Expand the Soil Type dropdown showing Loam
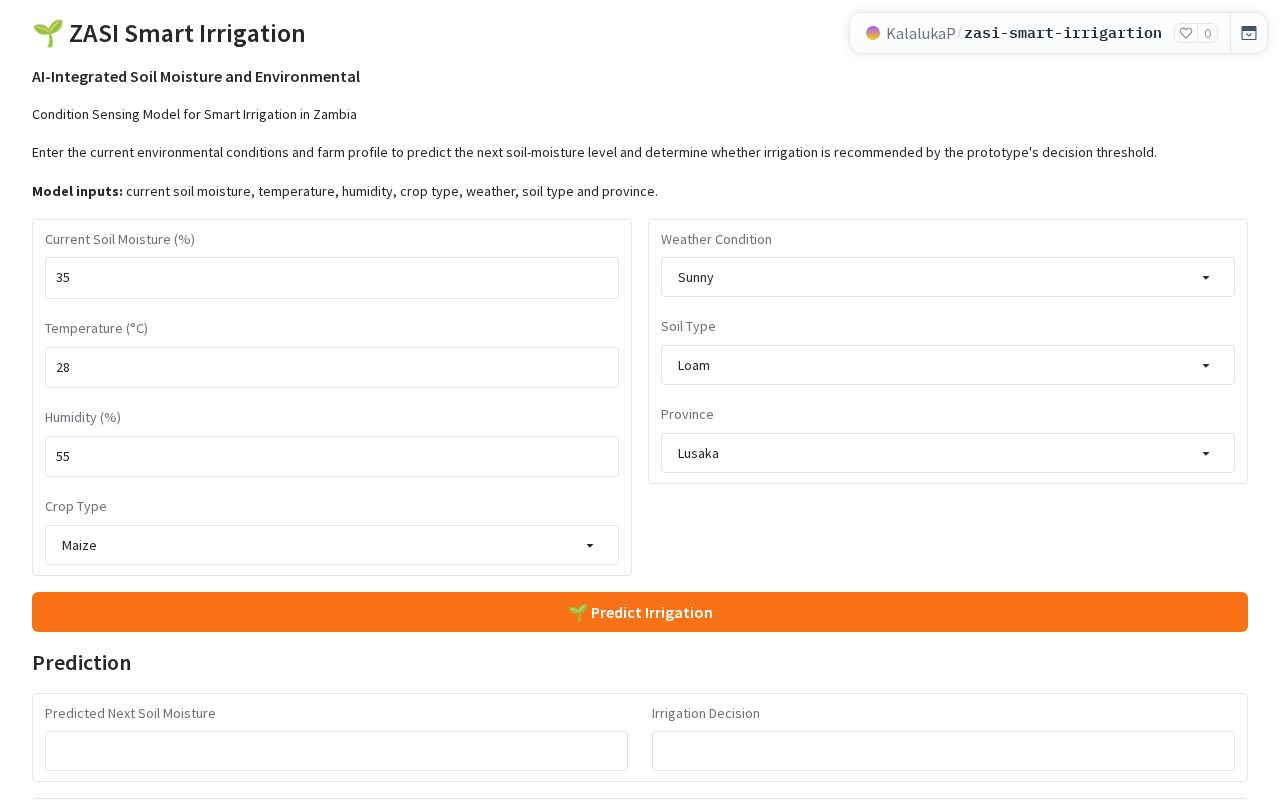This screenshot has width=1280, height=800. [x=948, y=365]
